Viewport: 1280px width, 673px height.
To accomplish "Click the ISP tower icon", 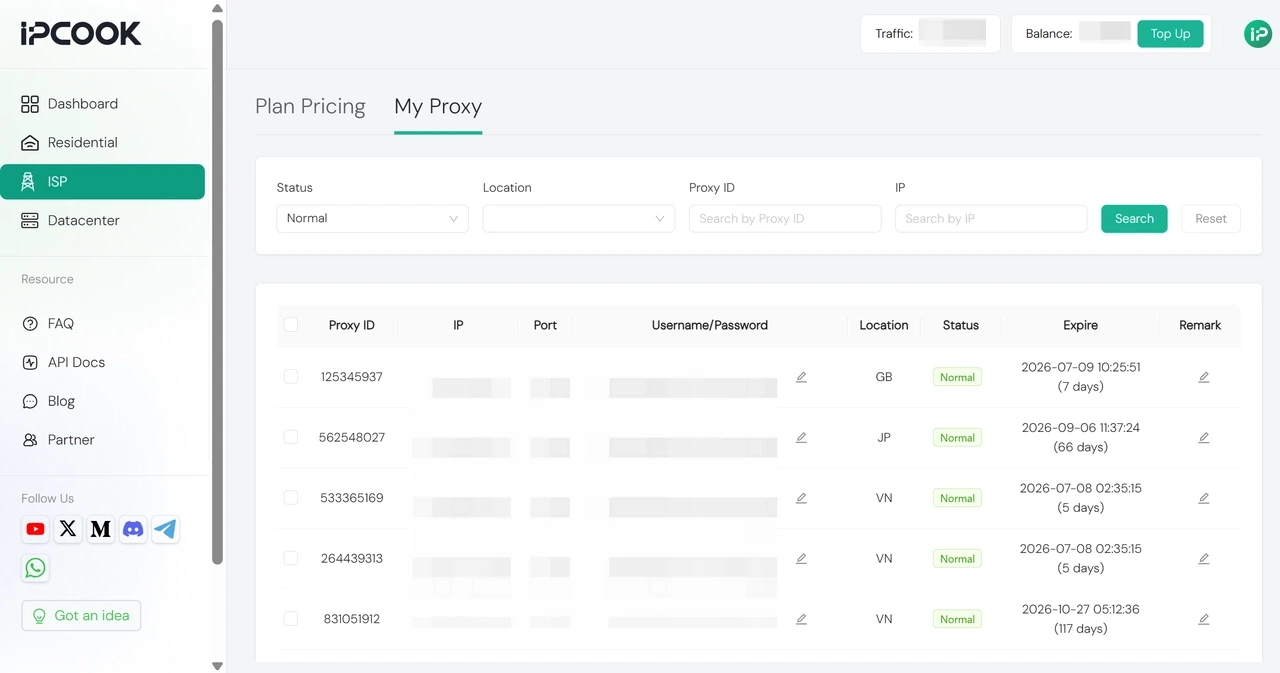I will point(30,182).
